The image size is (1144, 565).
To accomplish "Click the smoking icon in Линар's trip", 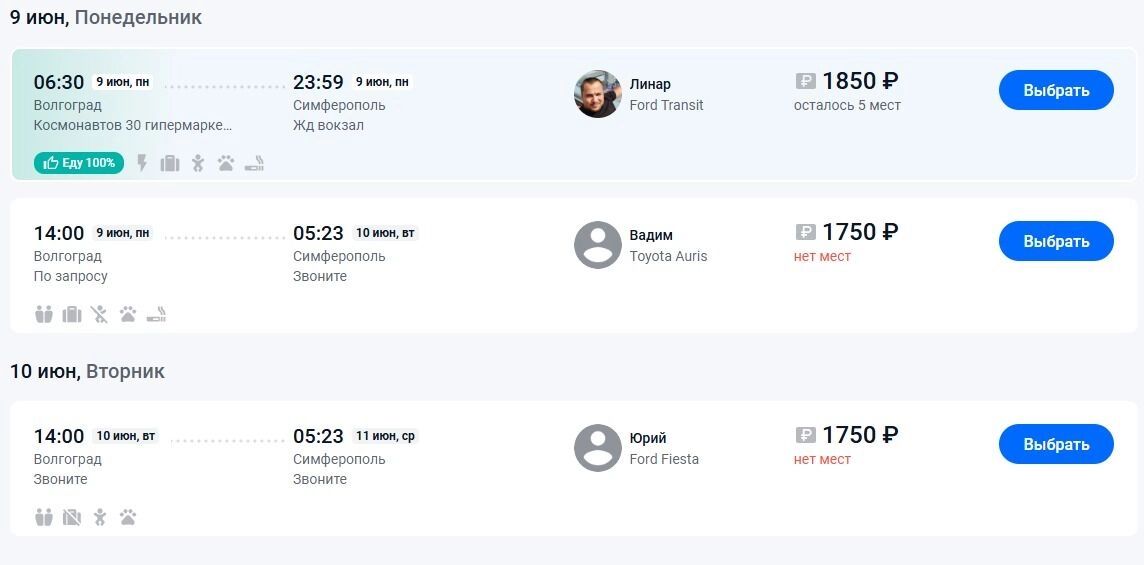I will [x=255, y=163].
